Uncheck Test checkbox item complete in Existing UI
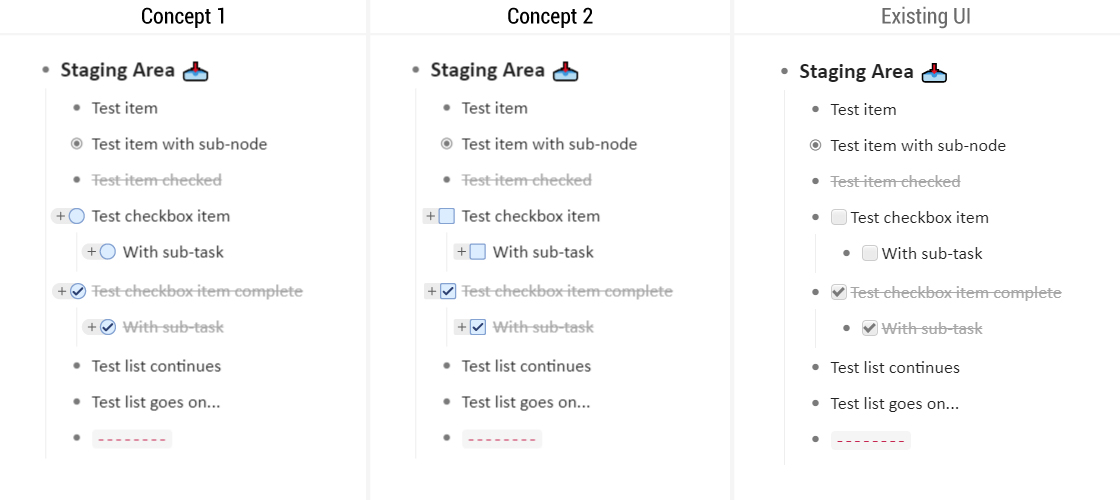1120x500 pixels. (839, 292)
